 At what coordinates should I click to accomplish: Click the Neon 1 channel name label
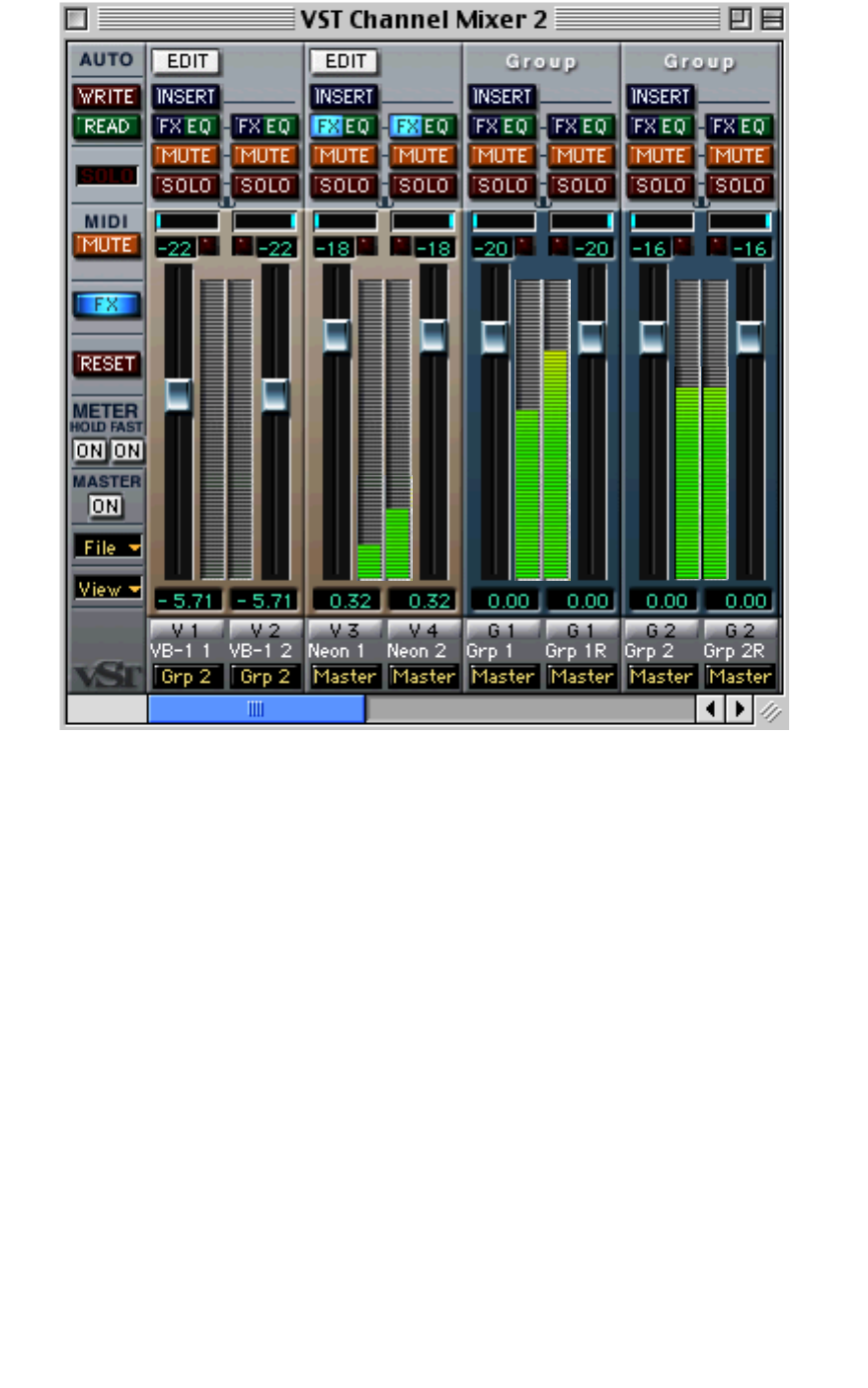337,651
